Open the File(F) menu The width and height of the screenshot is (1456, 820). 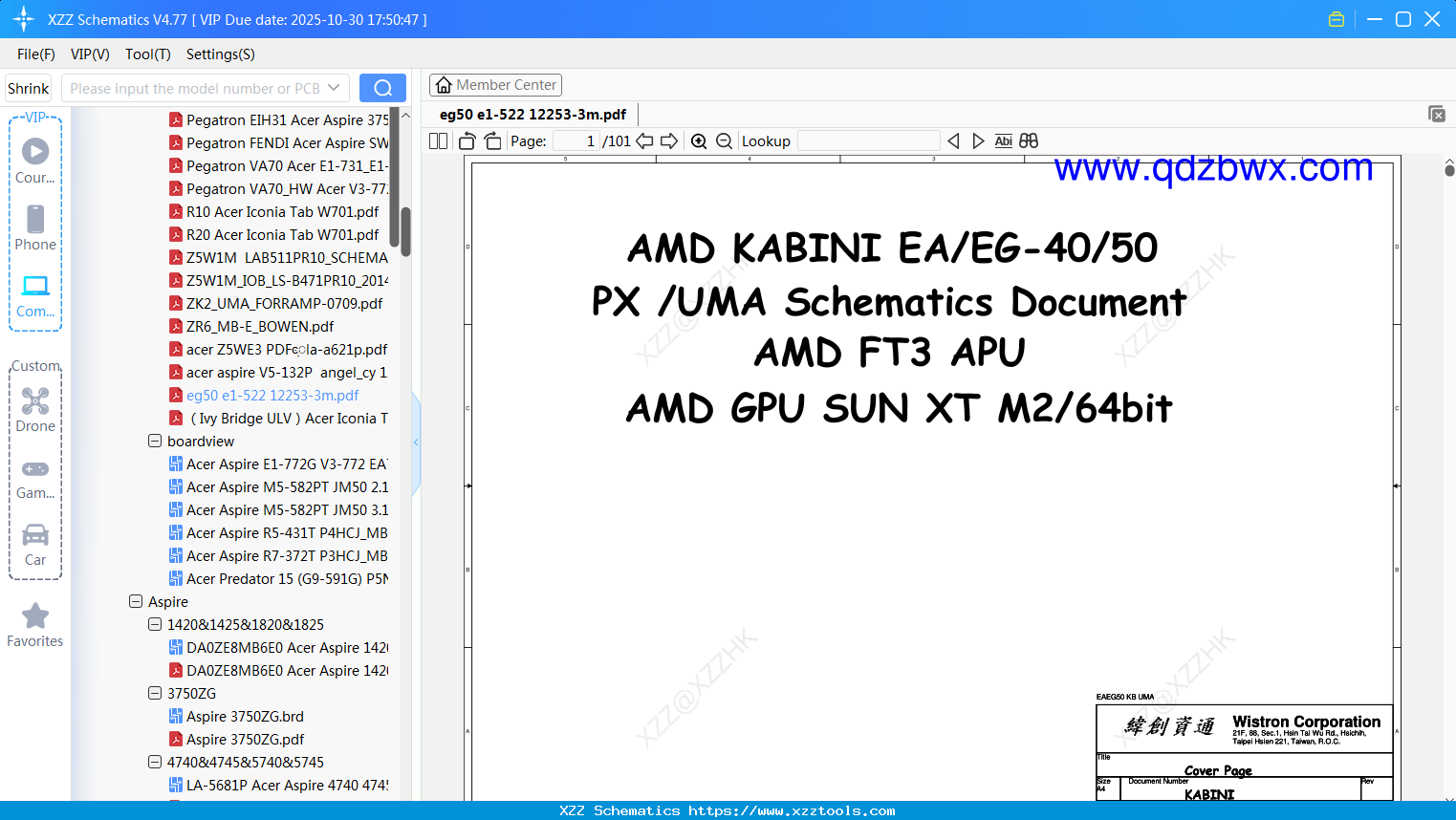36,54
